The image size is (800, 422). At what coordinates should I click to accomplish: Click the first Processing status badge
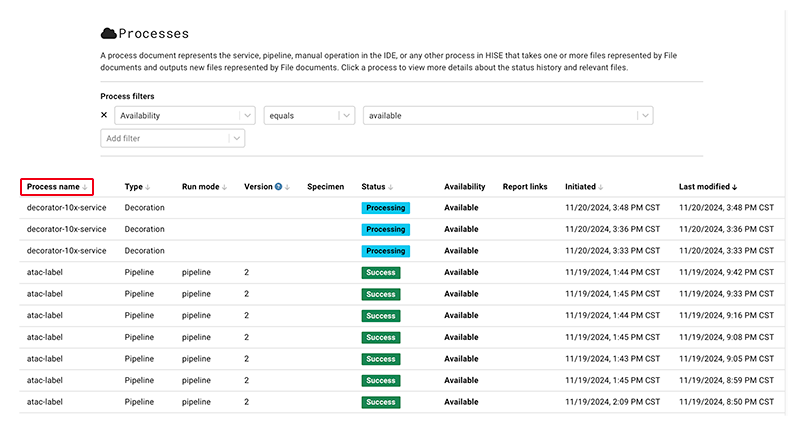click(x=385, y=208)
